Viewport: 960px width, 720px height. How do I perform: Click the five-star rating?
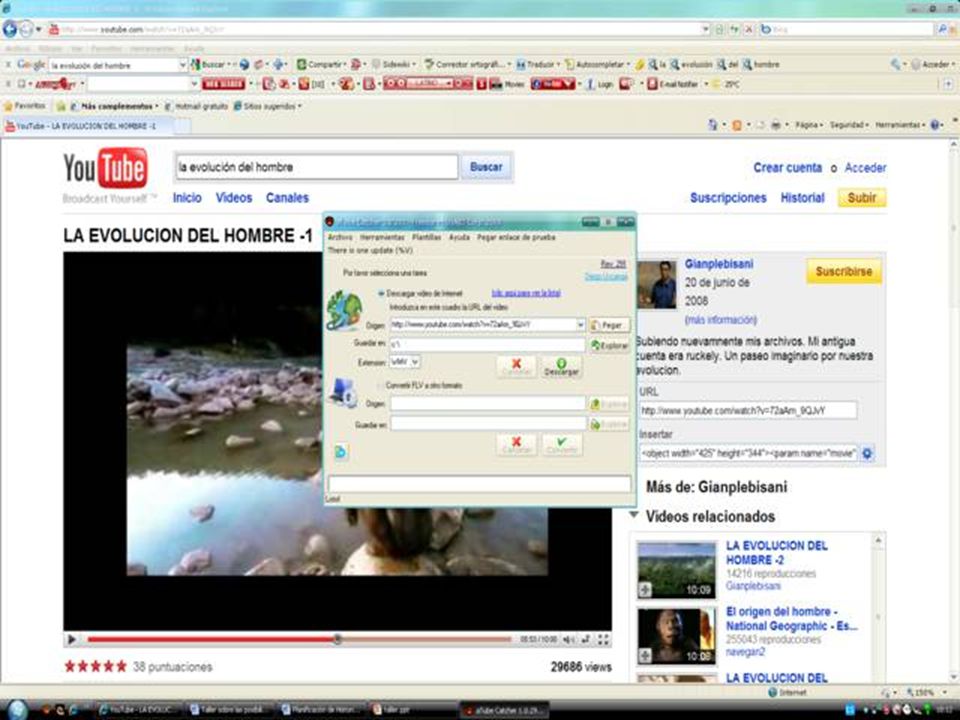[96, 667]
